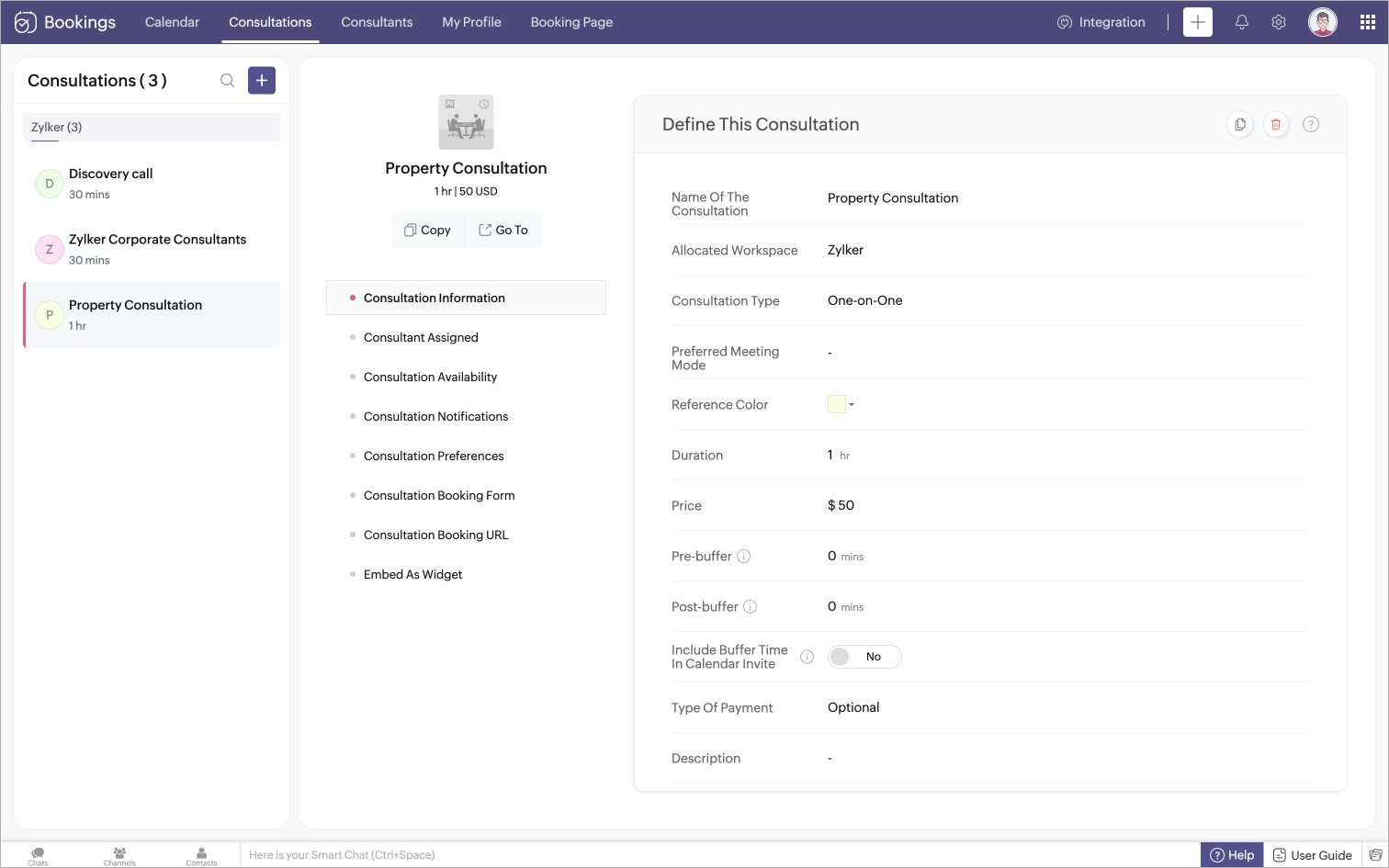Screen dimensions: 1389x868
Task: Open Chats in the bottom bar
Action: click(38, 856)
